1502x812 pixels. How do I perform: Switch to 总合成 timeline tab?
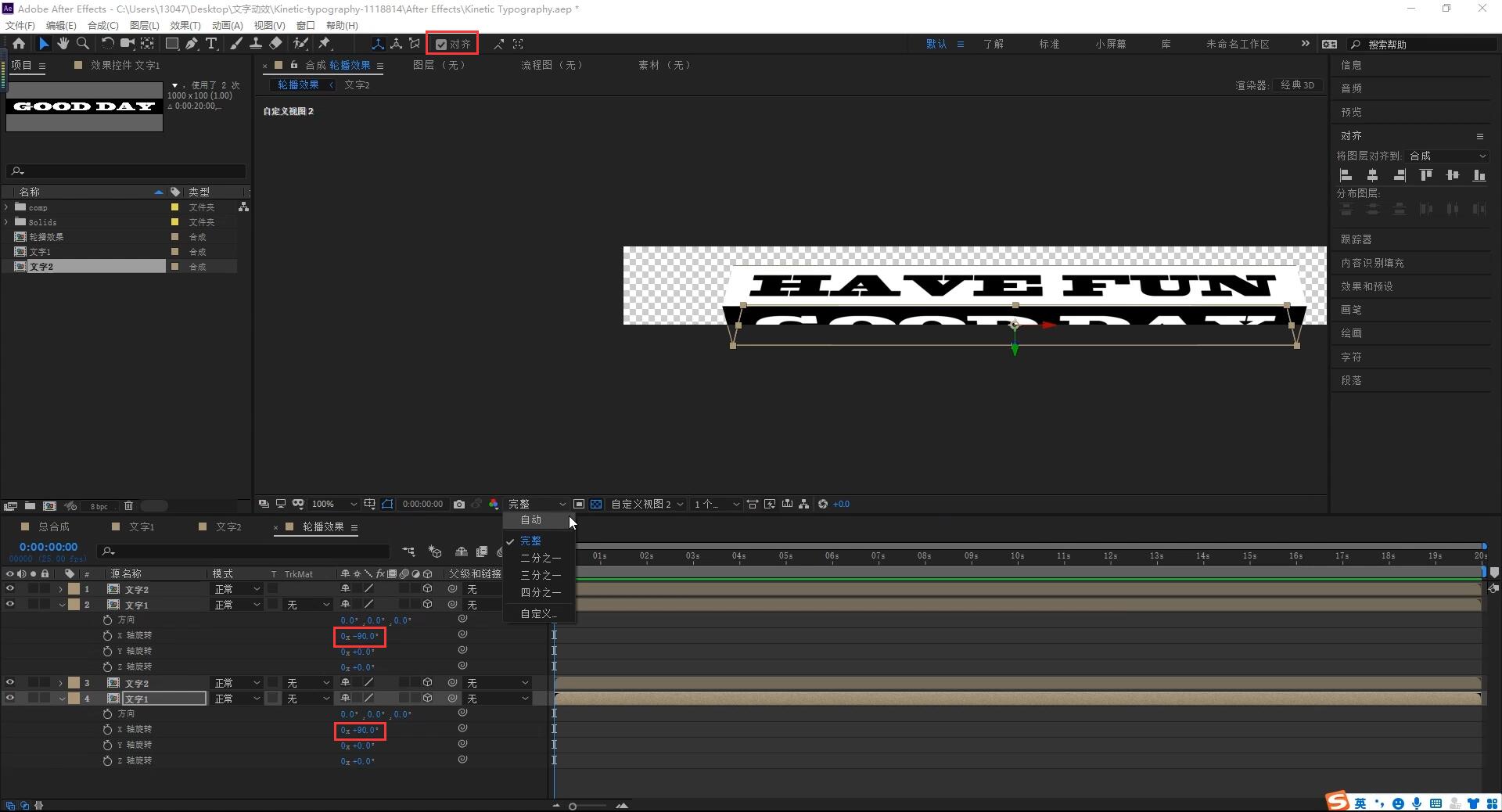tap(54, 527)
